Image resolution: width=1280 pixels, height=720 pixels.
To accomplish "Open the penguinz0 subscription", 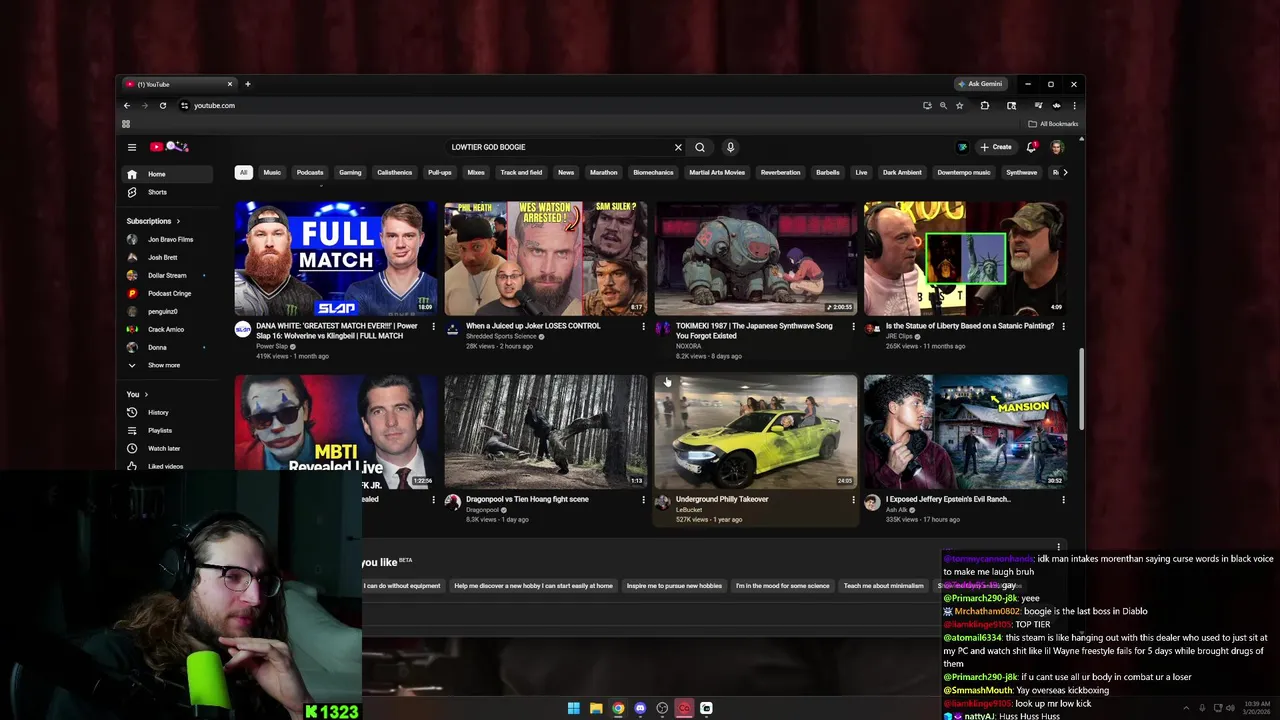I will click(x=168, y=311).
